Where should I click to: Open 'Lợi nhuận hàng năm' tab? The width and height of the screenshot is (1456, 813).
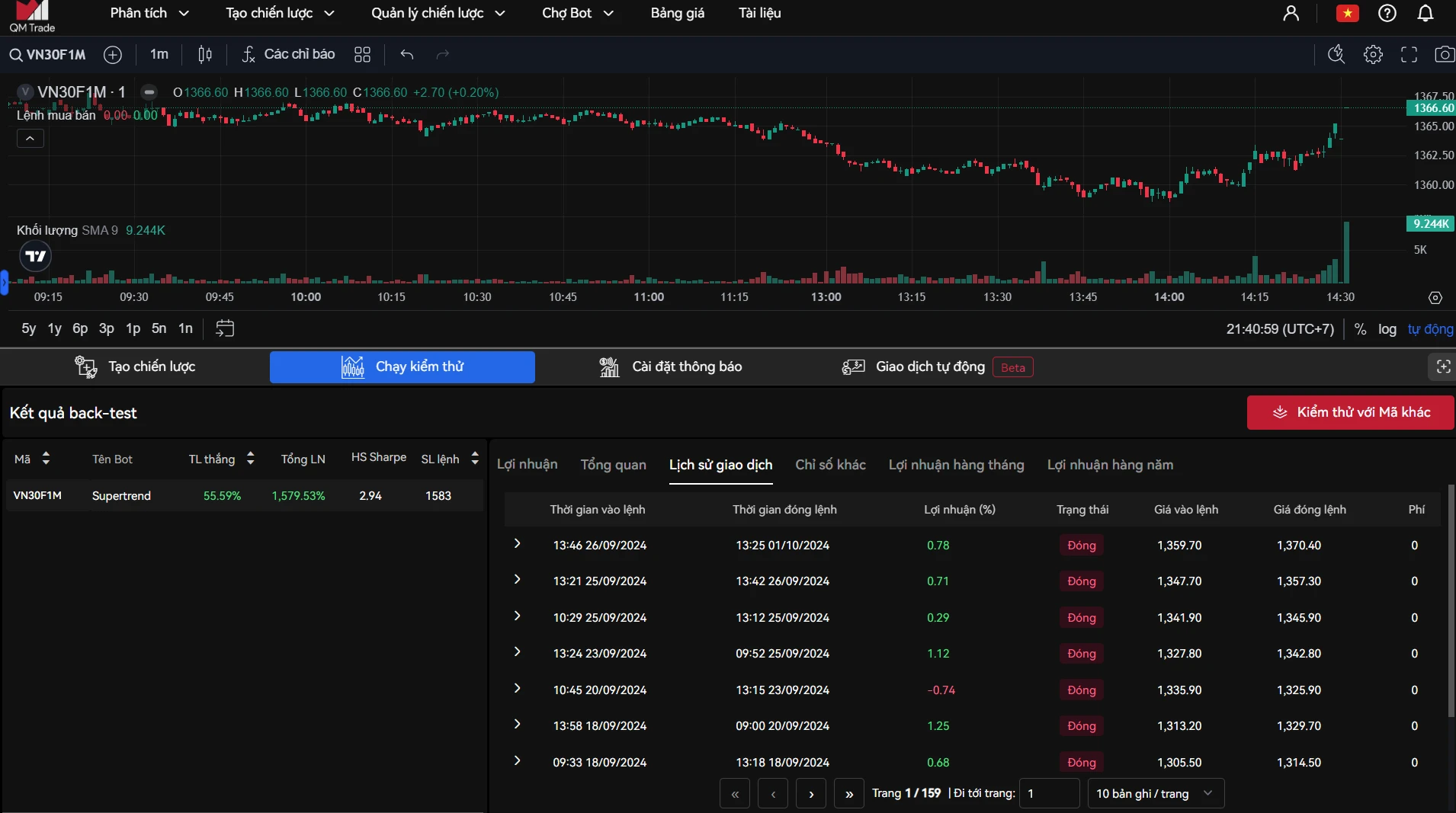(1111, 465)
